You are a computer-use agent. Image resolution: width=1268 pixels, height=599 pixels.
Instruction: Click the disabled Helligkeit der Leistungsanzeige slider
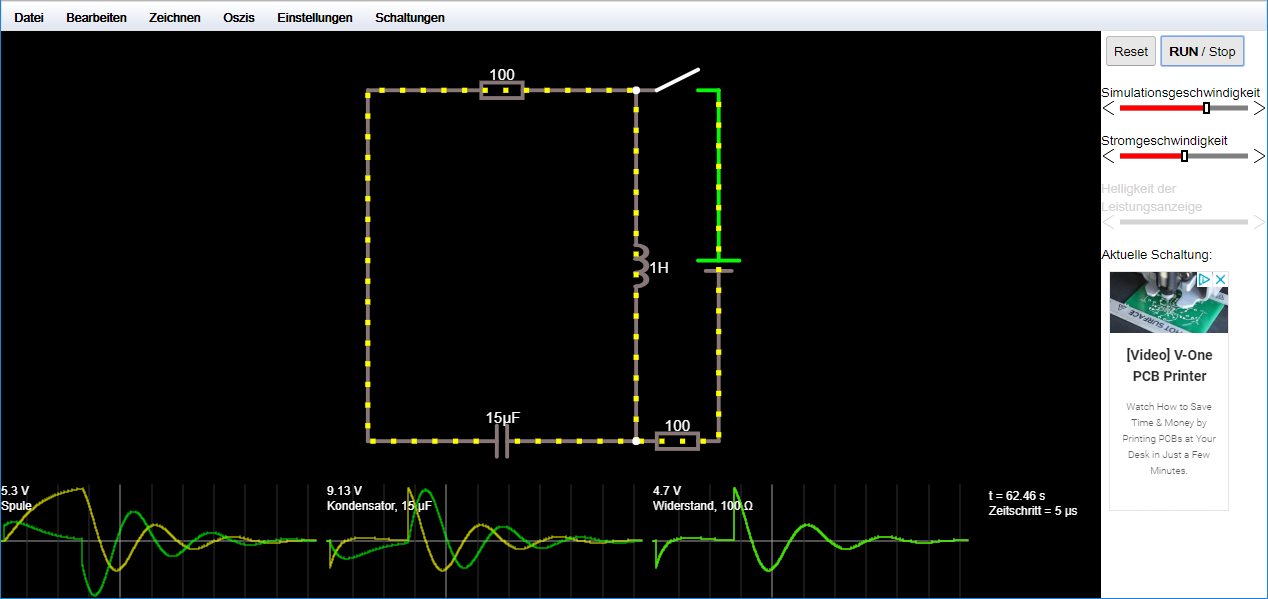coord(1184,222)
